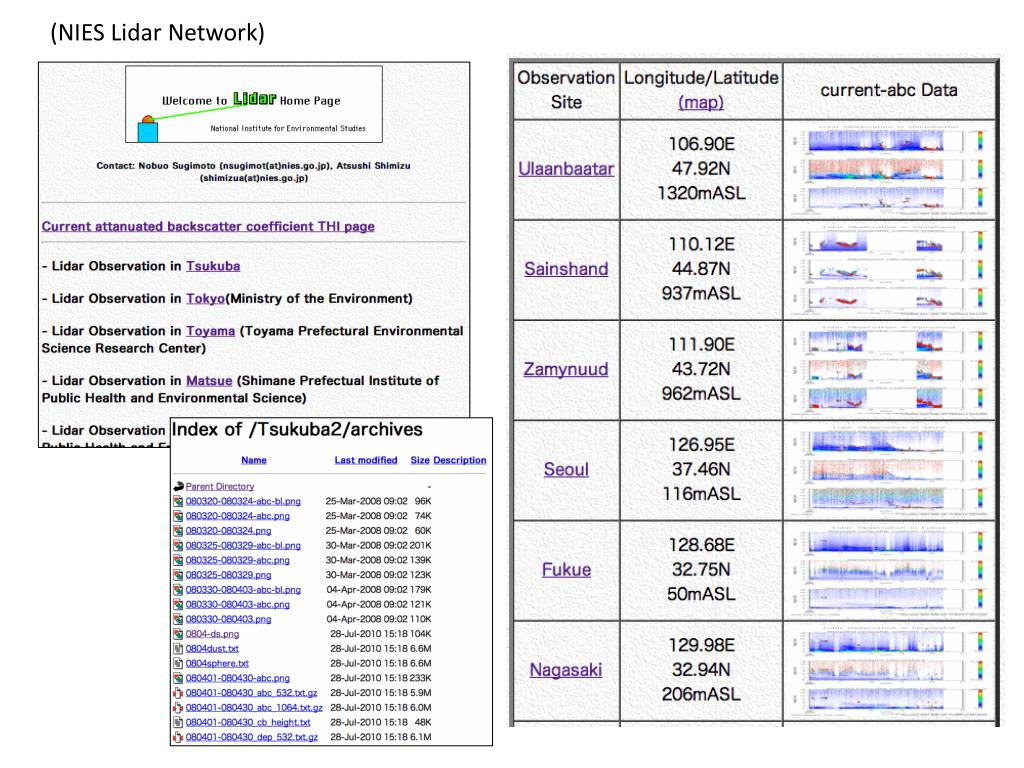1024x768 pixels.
Task: Open Current attanuated backscatter coefficient THI page
Action: [x=208, y=227]
